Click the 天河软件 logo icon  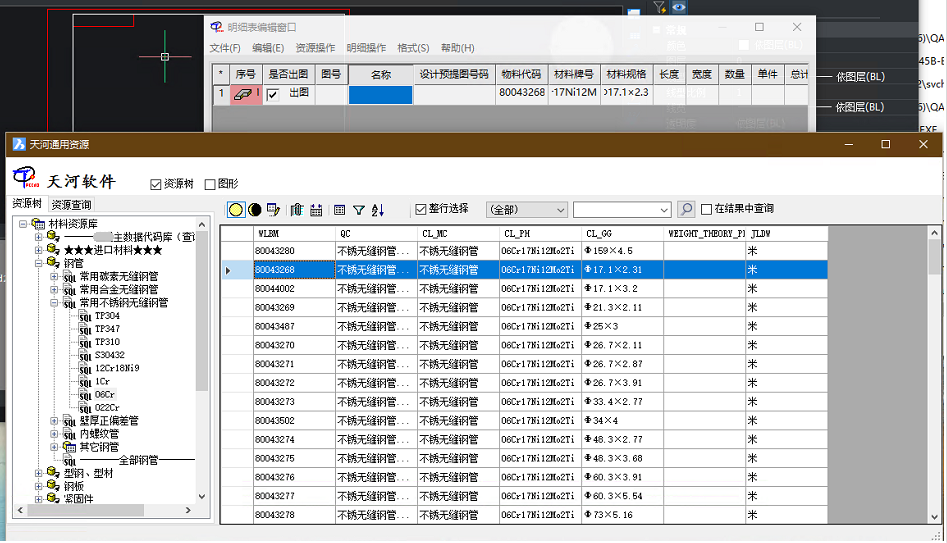coord(26,178)
